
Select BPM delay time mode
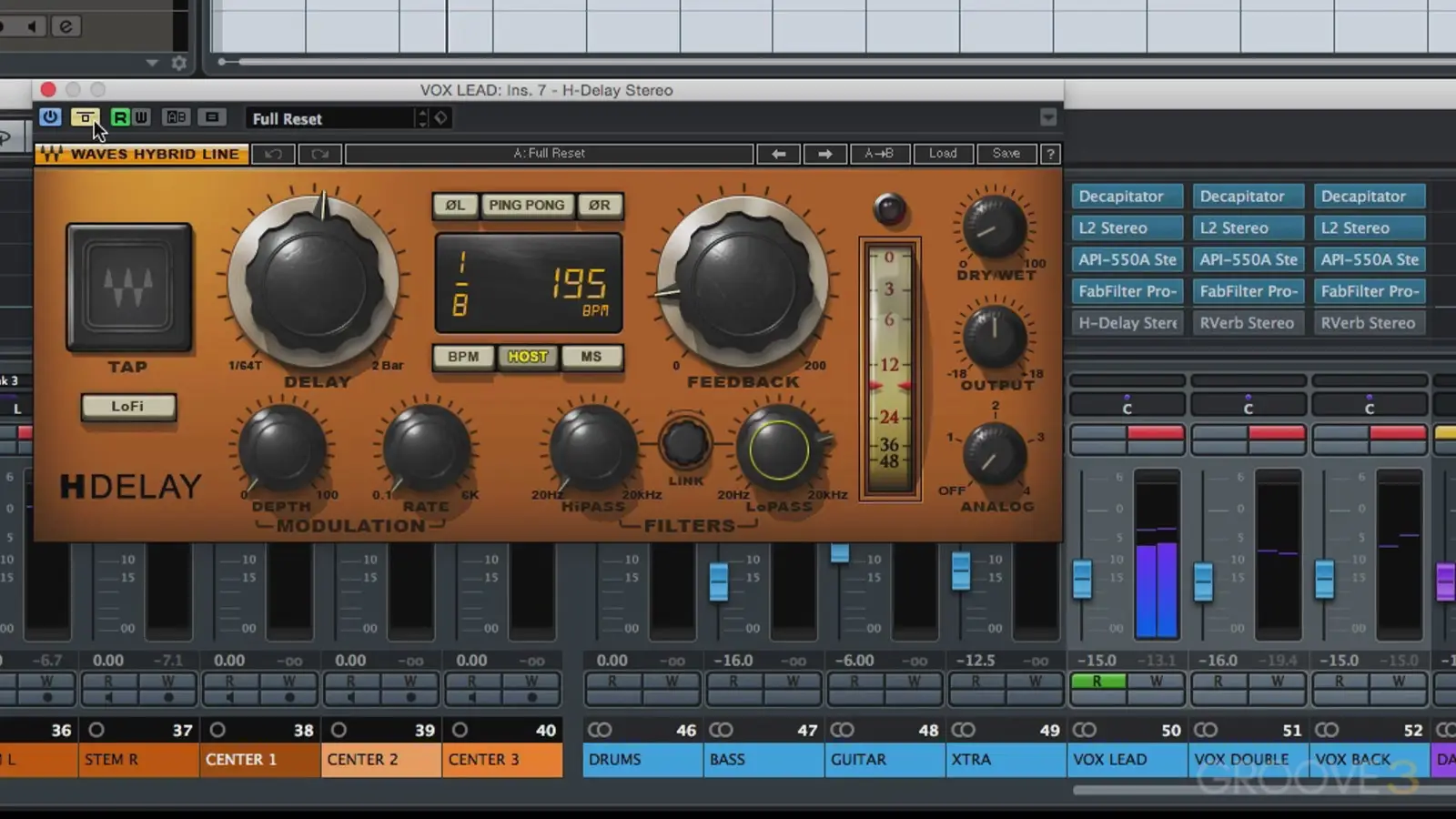[463, 357]
